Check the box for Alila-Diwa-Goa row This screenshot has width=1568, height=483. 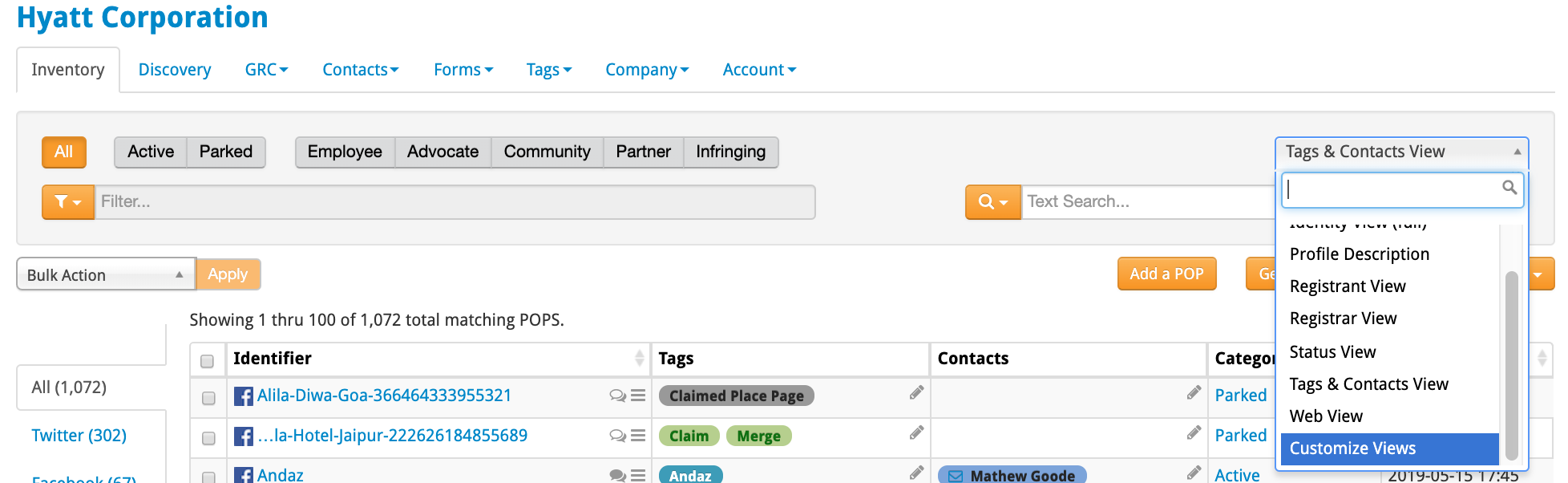click(208, 398)
